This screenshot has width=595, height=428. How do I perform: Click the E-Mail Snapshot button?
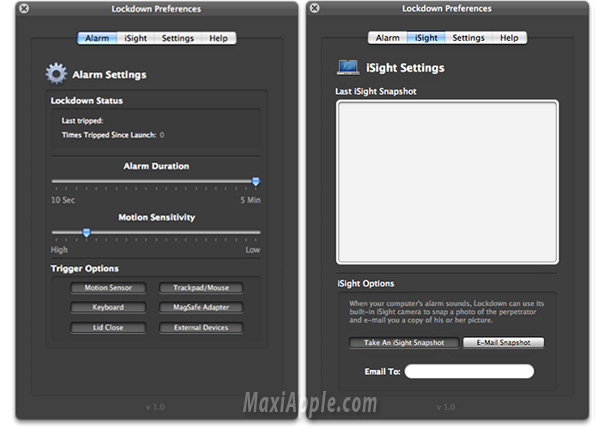tap(504, 343)
